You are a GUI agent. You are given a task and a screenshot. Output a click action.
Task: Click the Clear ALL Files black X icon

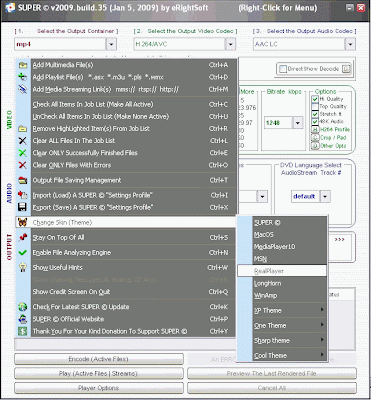pos(23,141)
